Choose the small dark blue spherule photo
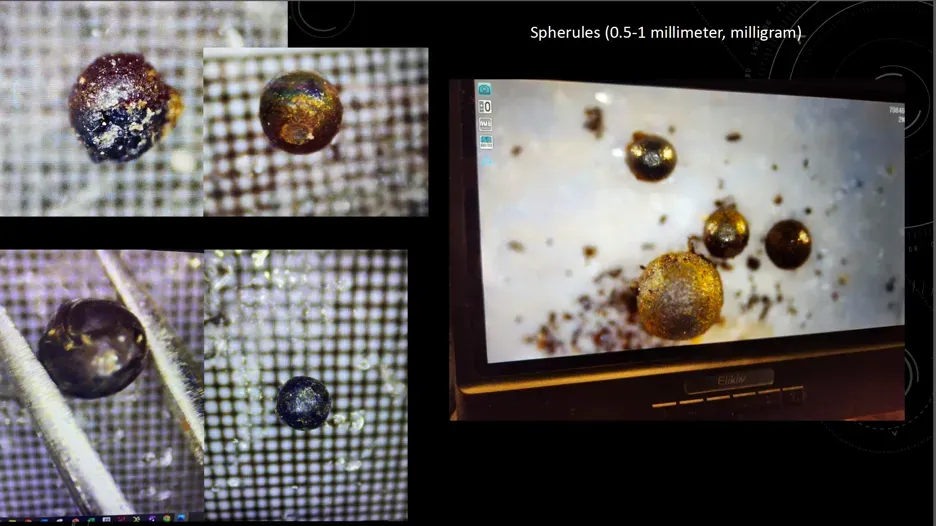This screenshot has width=936, height=526. [x=303, y=401]
